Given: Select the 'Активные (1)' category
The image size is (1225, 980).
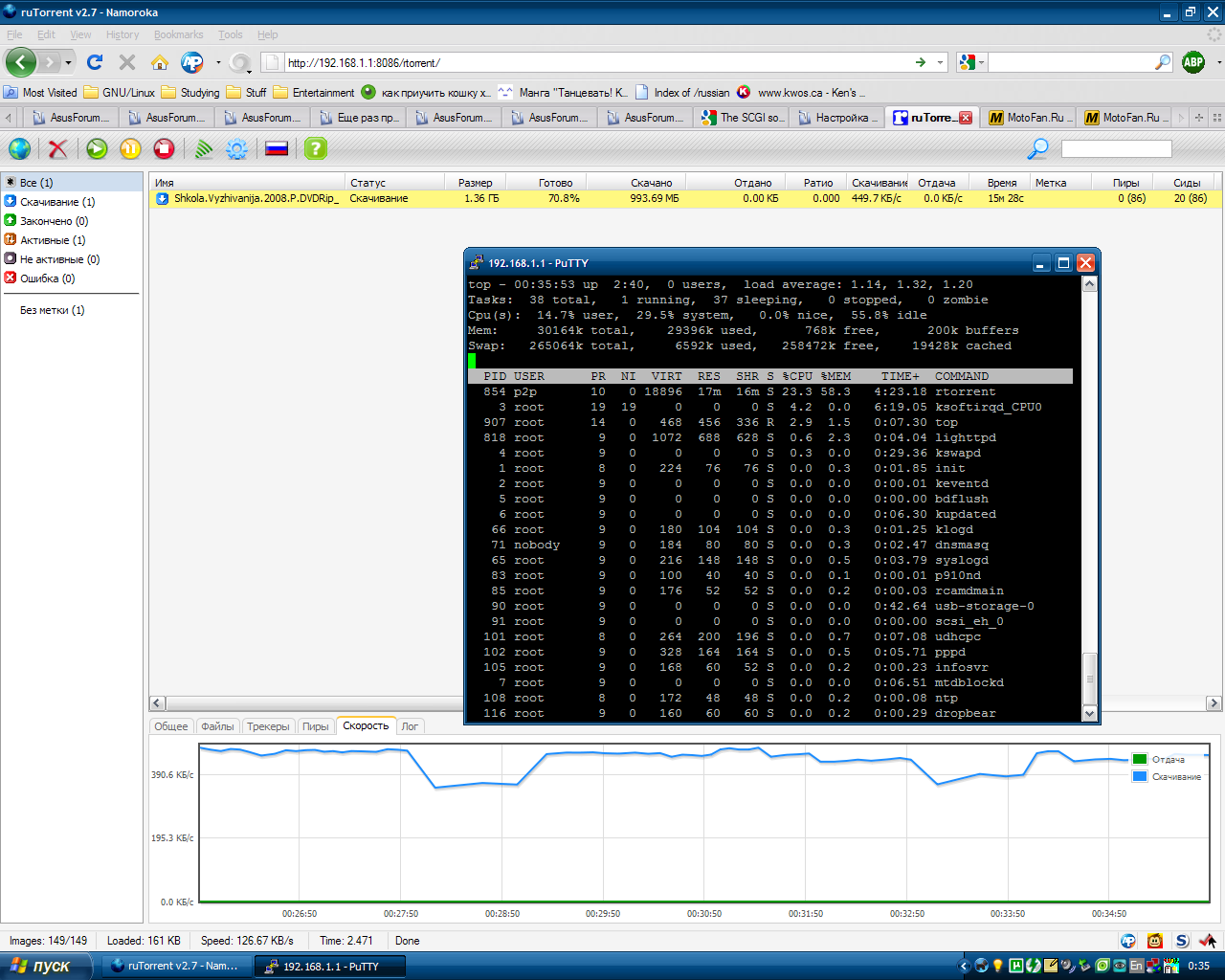Looking at the screenshot, I should pos(72,239).
